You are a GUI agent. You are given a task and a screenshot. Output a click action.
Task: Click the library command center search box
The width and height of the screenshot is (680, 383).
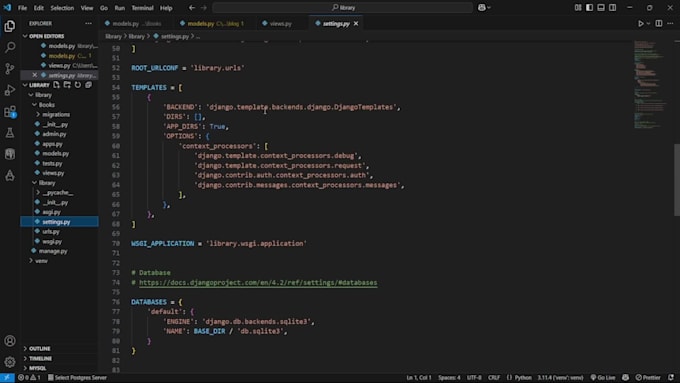(343, 8)
